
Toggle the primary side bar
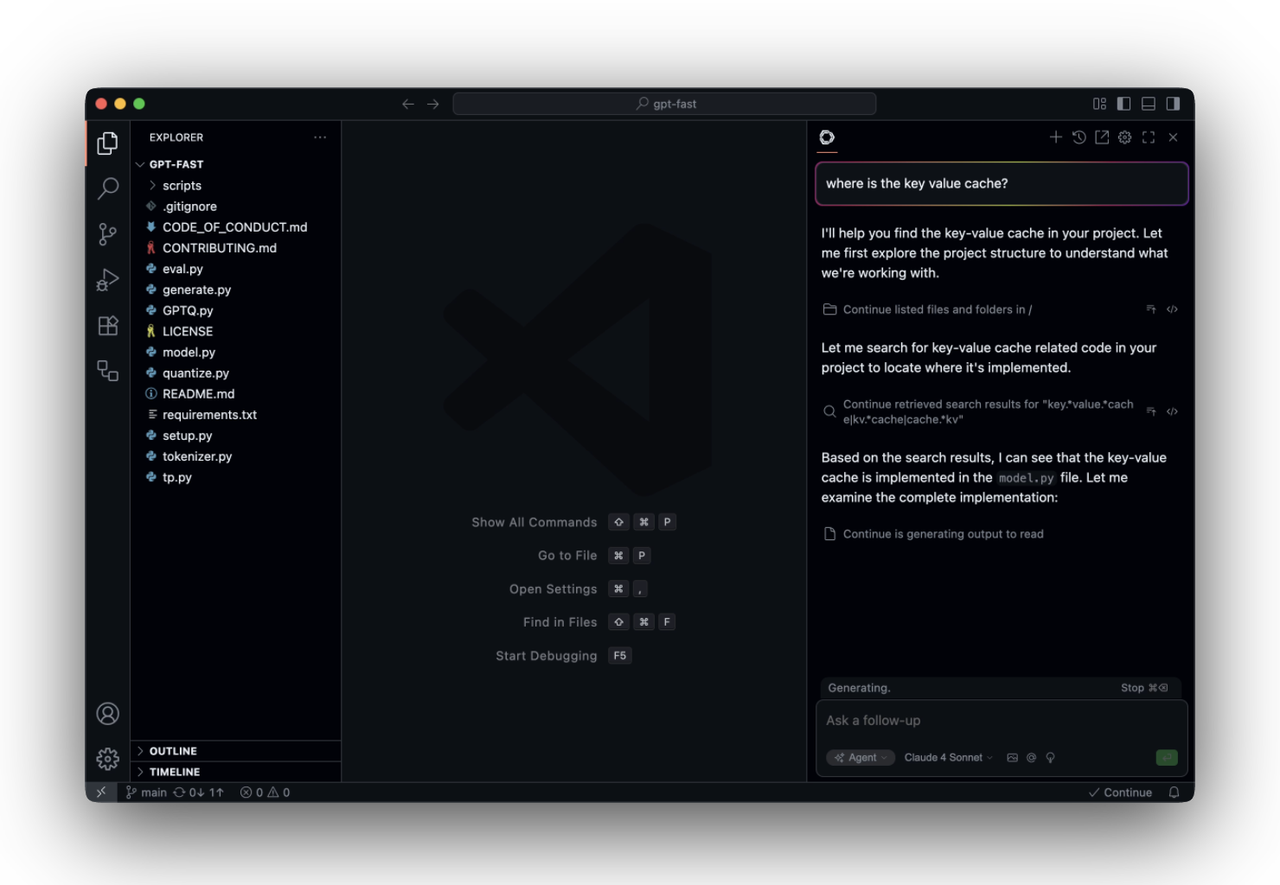coord(1124,104)
